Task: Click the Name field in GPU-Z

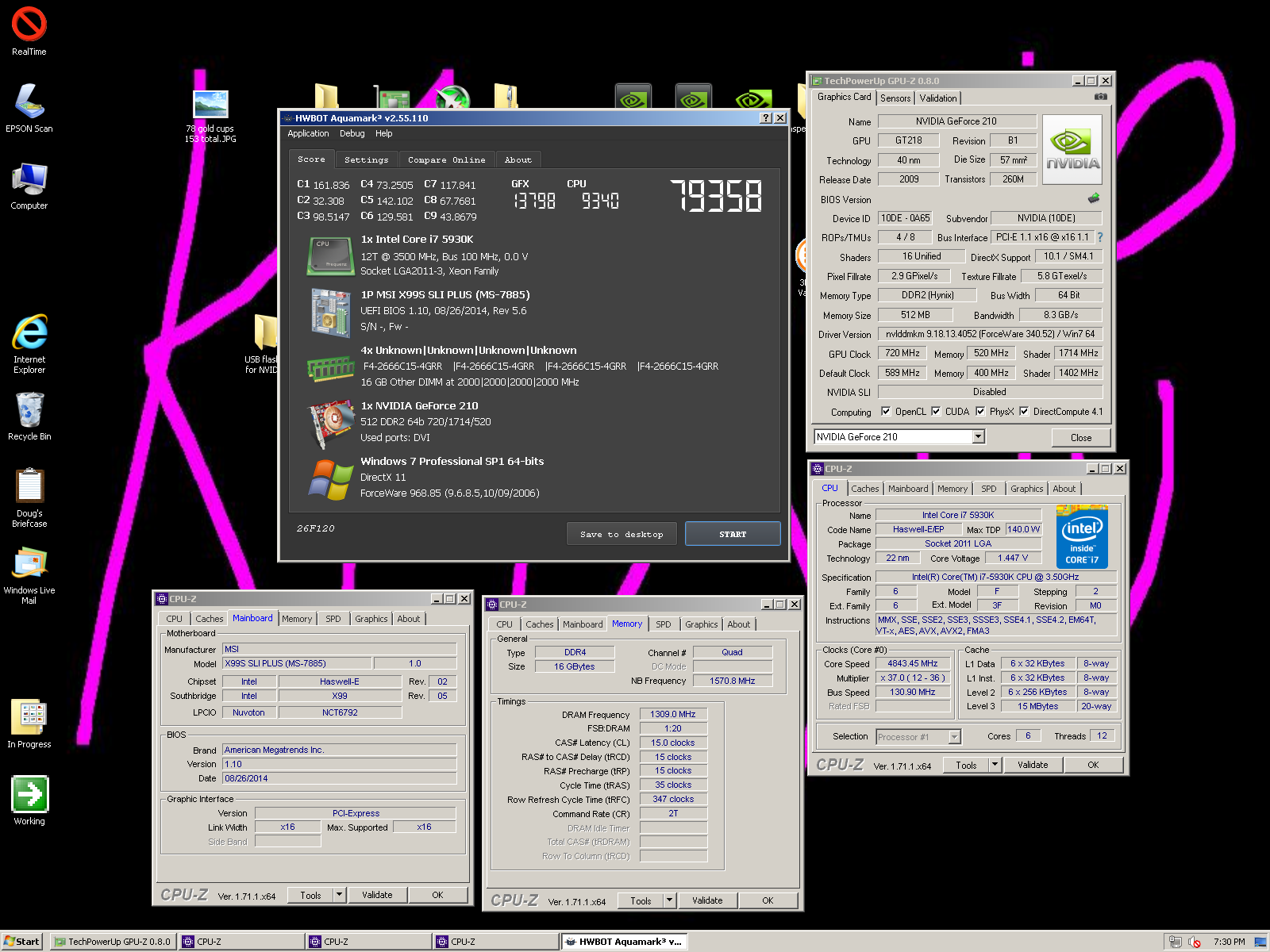Action: (x=956, y=121)
